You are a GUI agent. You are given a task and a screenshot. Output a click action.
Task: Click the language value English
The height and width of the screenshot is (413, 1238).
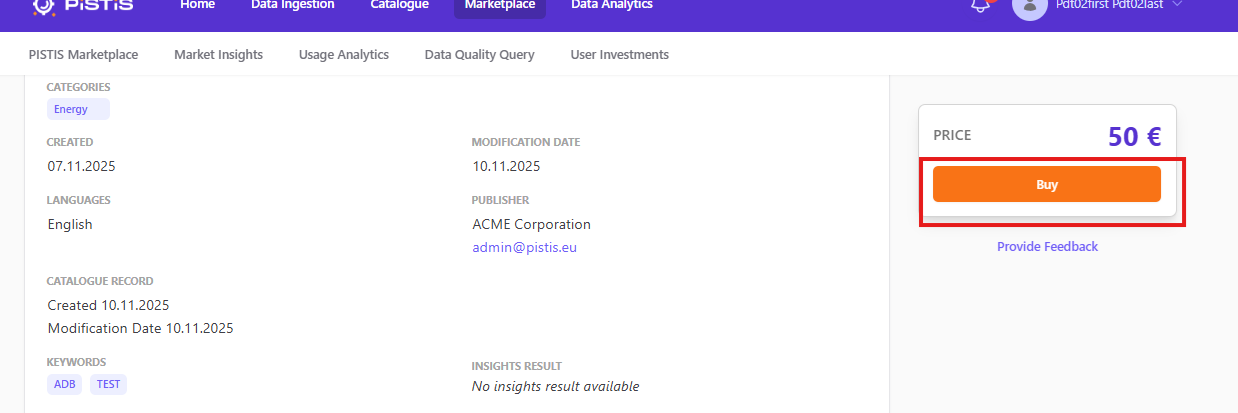click(x=70, y=224)
